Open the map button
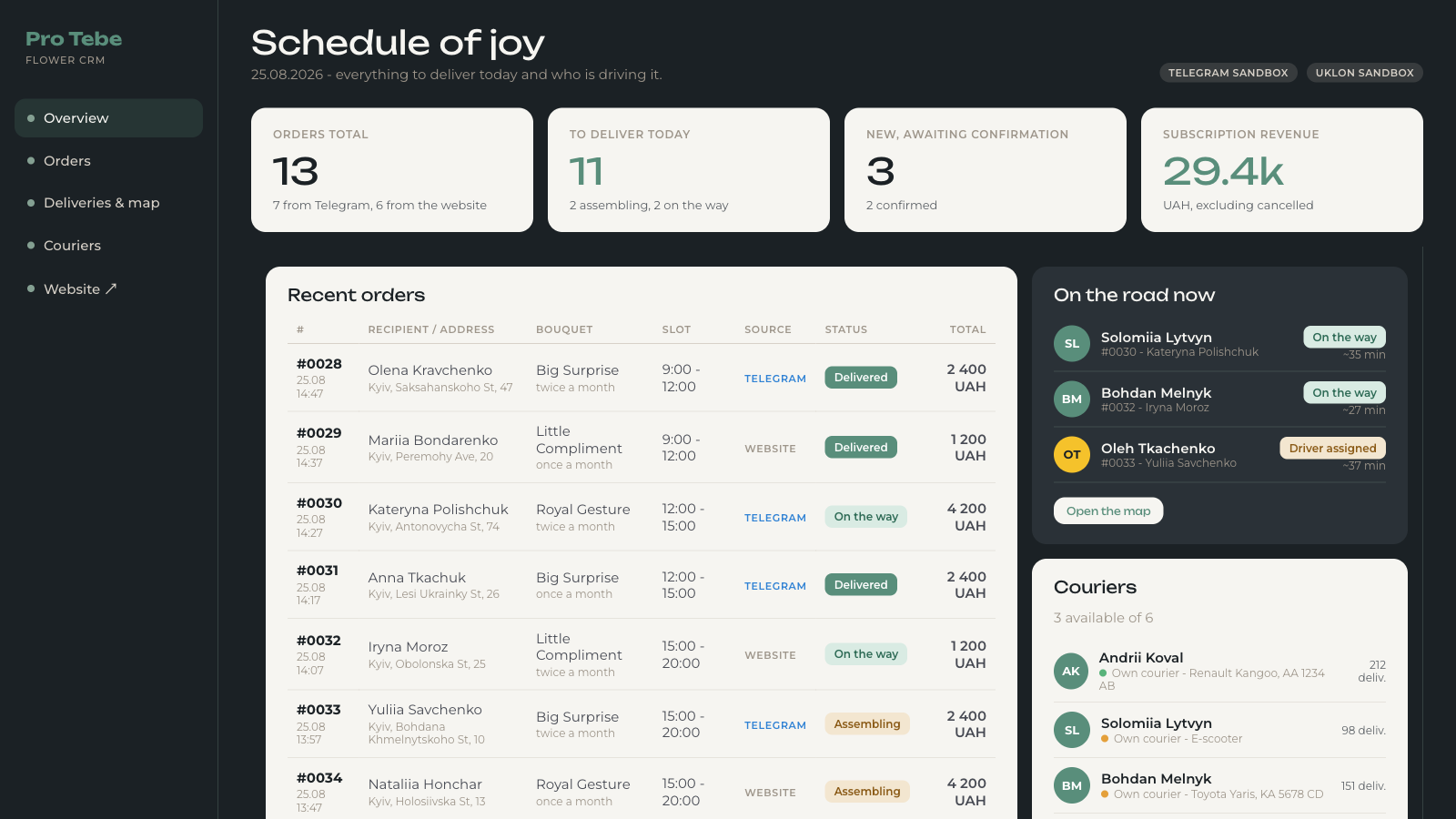The width and height of the screenshot is (1456, 819). coord(1108,511)
